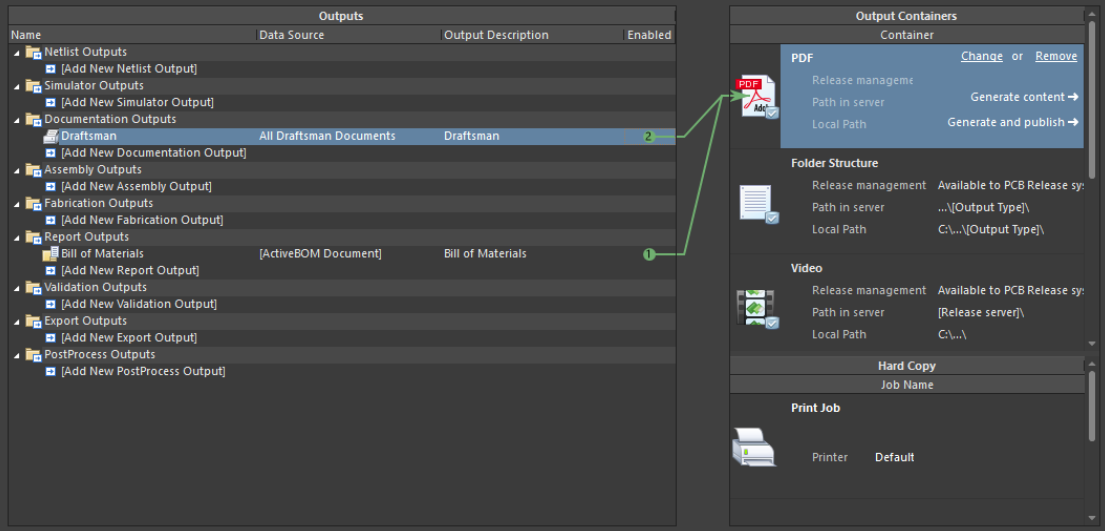
Task: Toggle the Draftsman enabled indicator numbered 2
Action: (648, 136)
